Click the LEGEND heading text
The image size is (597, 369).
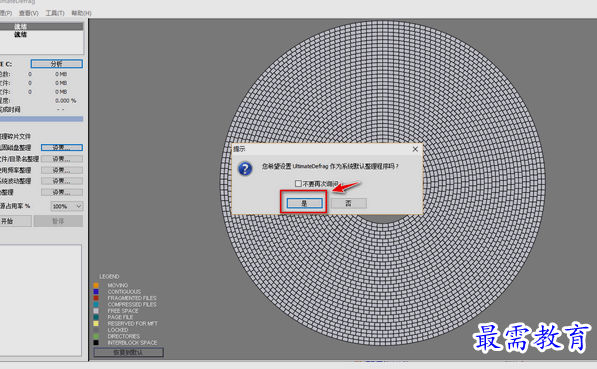point(109,276)
